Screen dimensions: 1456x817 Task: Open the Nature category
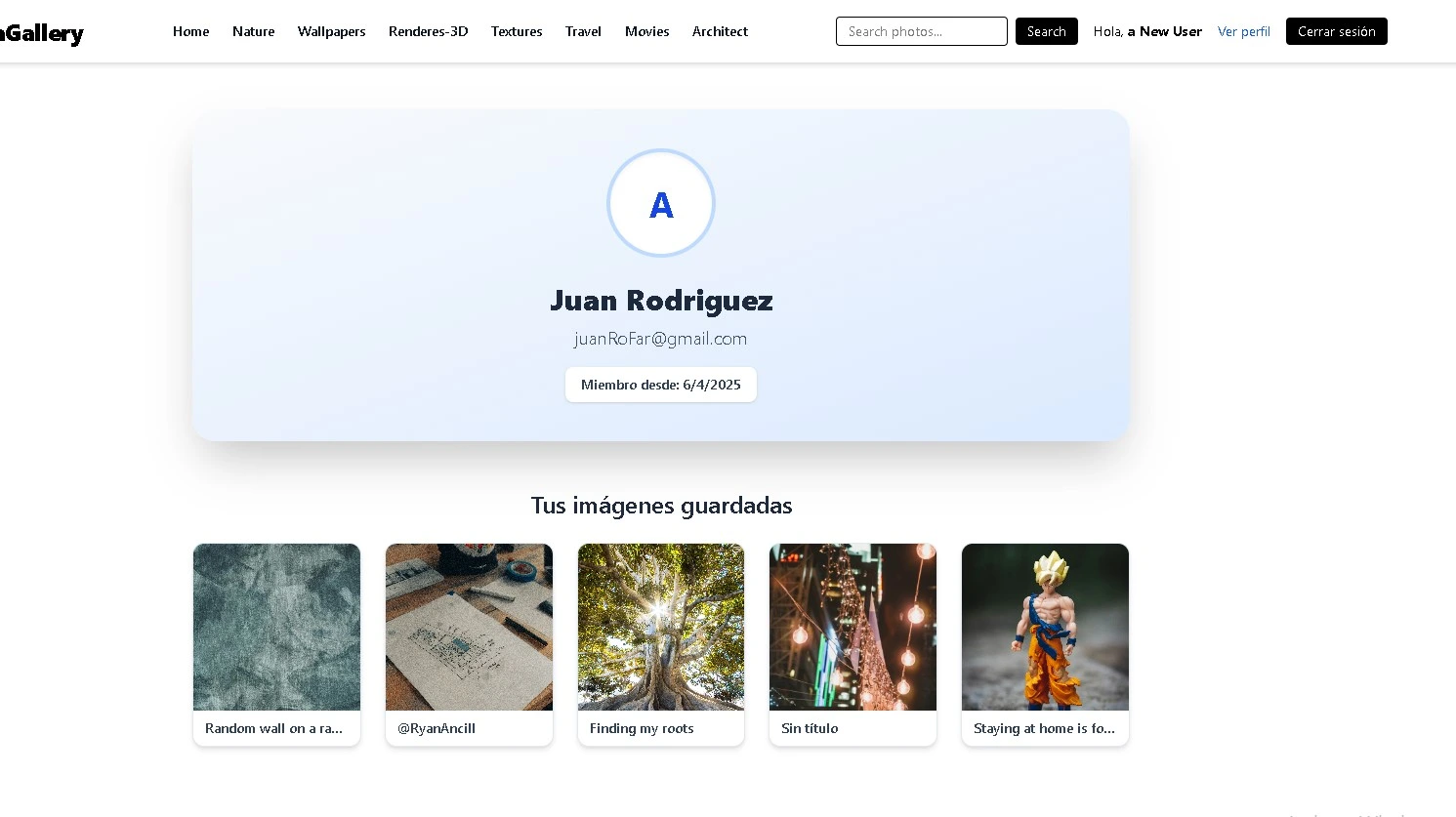(253, 31)
